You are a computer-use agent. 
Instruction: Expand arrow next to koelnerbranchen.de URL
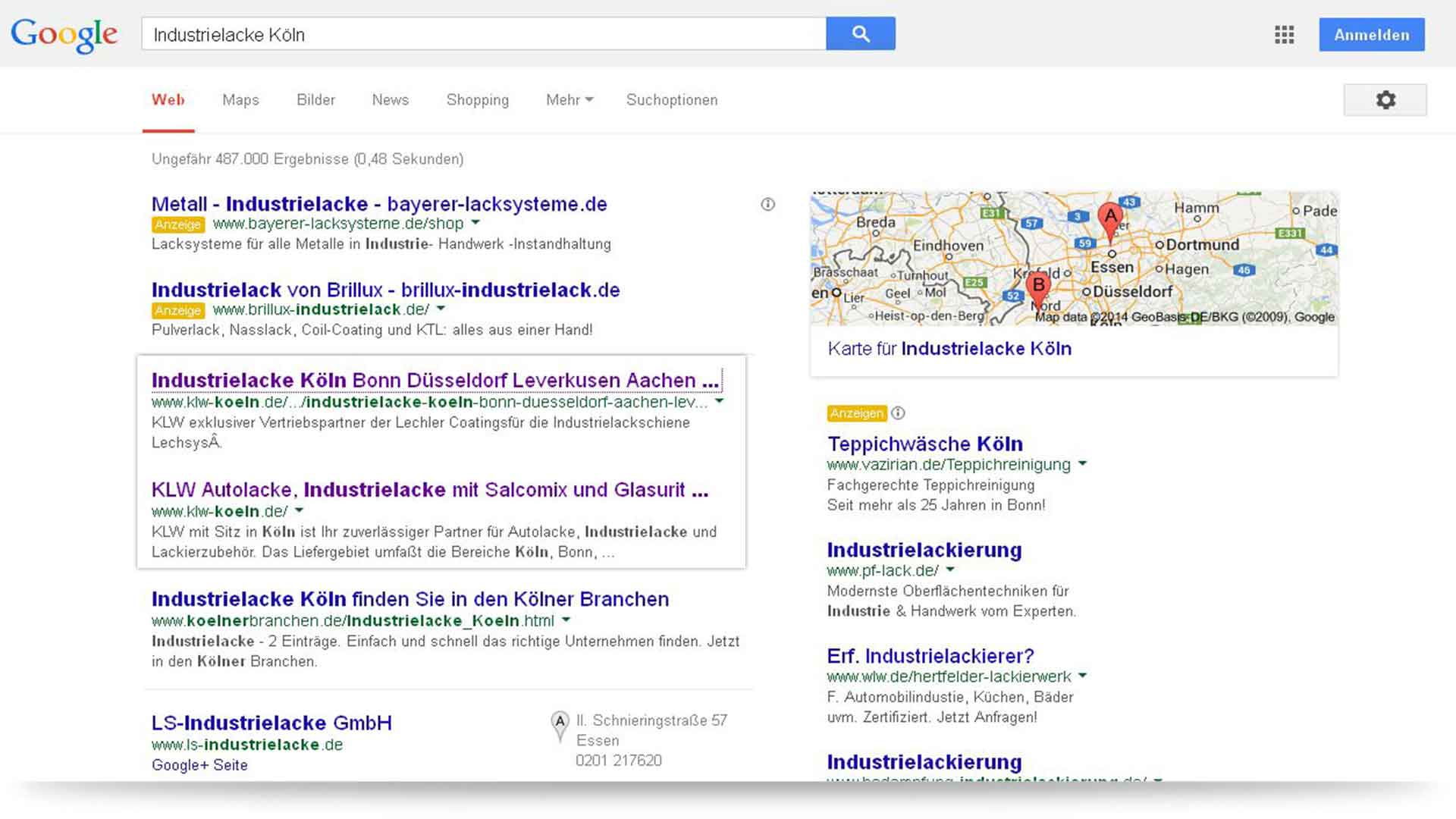click(566, 620)
